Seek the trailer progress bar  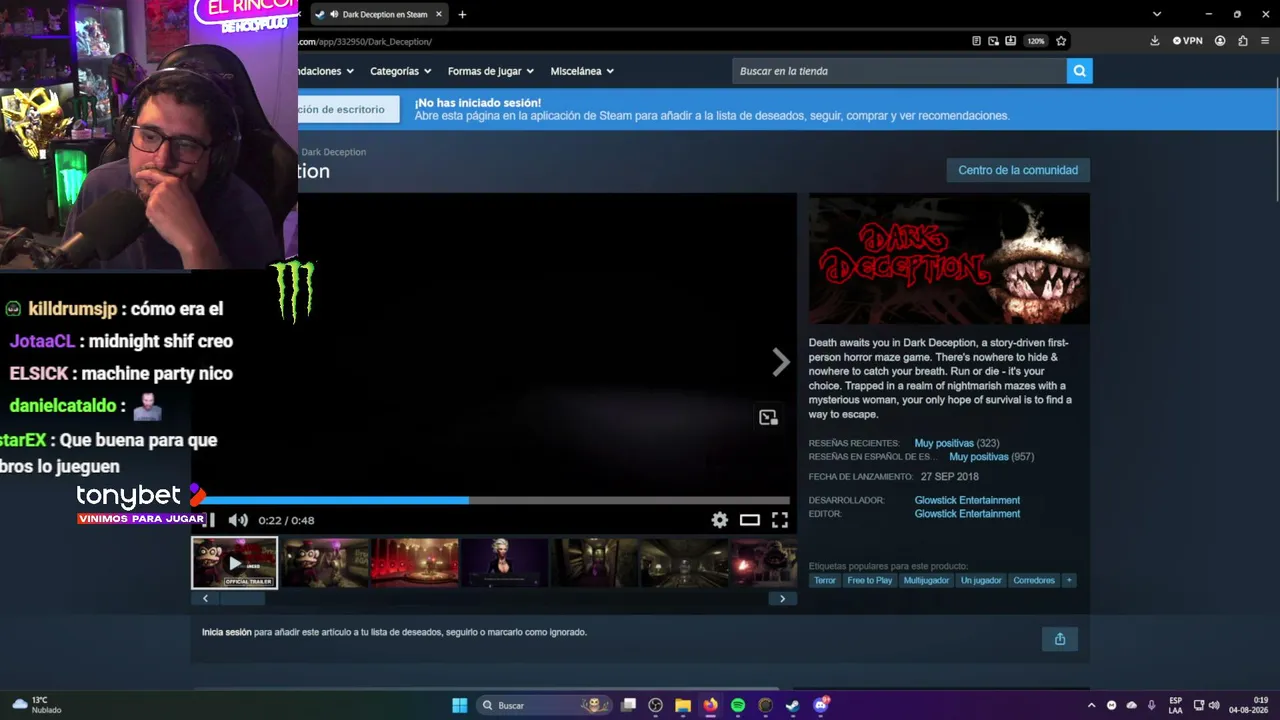tap(497, 500)
